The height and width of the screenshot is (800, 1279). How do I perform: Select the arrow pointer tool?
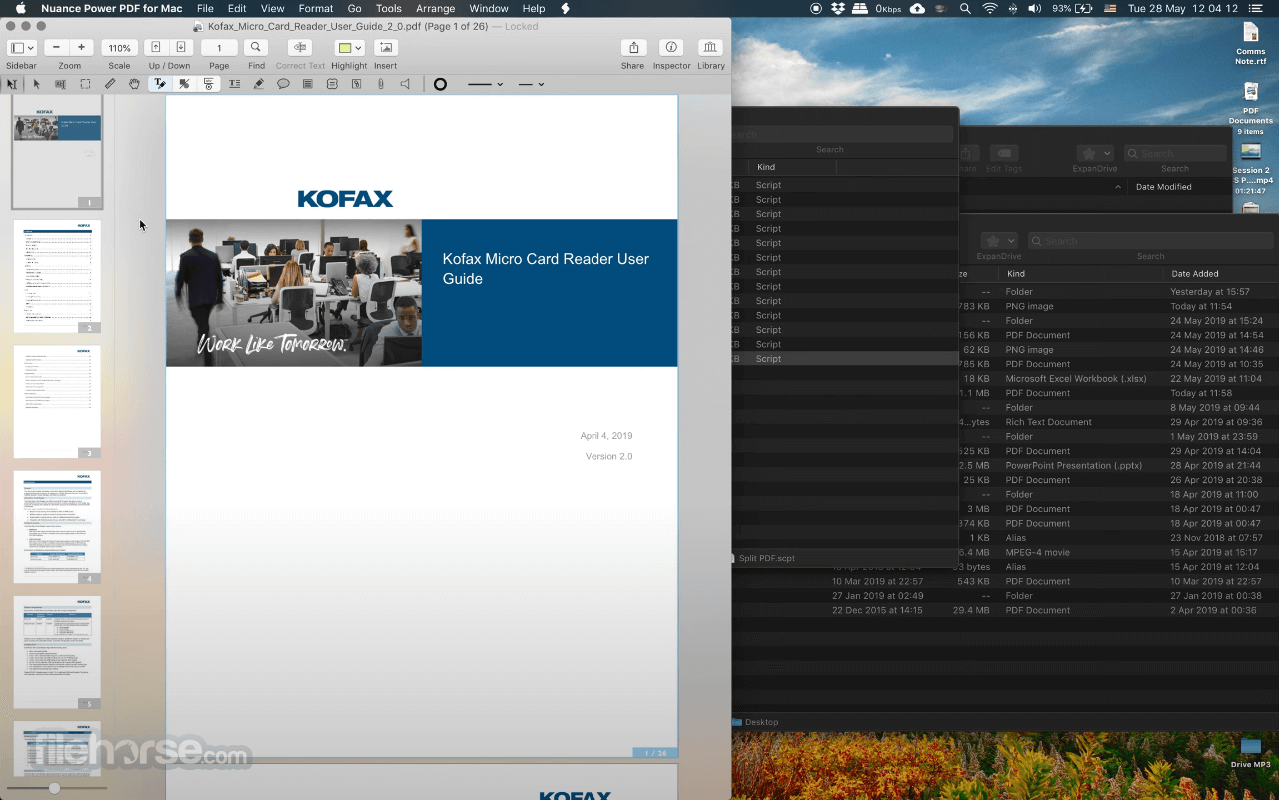[x=37, y=84]
